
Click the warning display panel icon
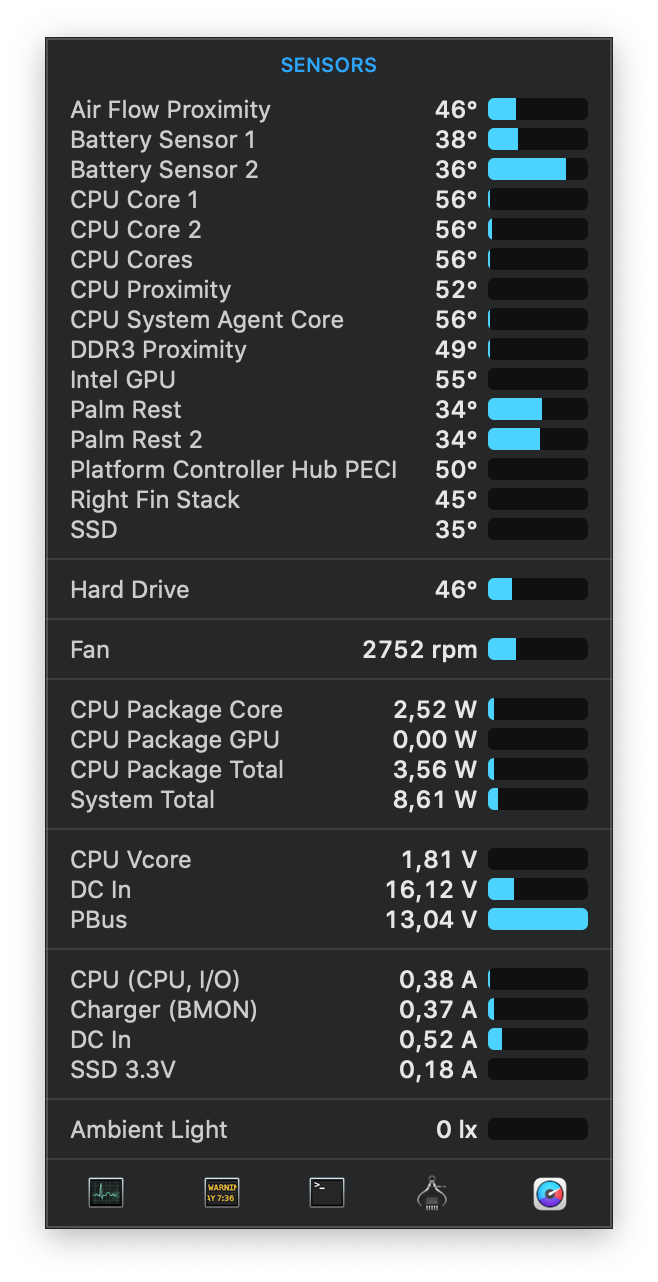pyautogui.click(x=221, y=1192)
